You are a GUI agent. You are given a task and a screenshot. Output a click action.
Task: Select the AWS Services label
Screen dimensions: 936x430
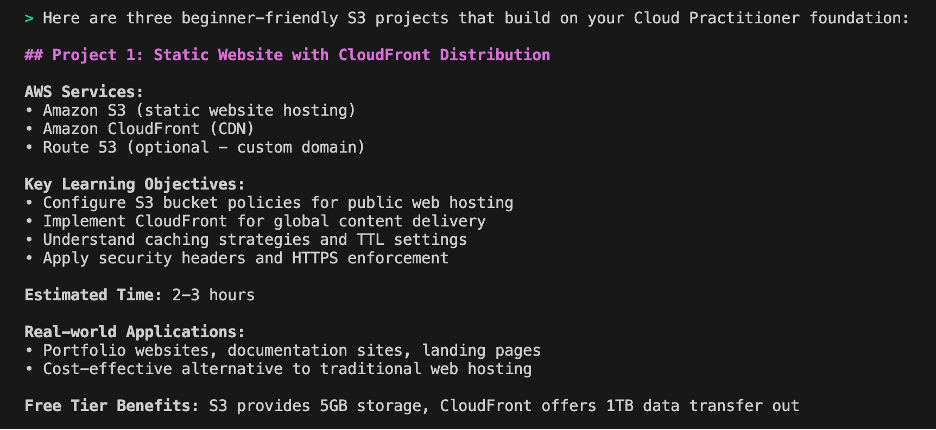pos(84,92)
